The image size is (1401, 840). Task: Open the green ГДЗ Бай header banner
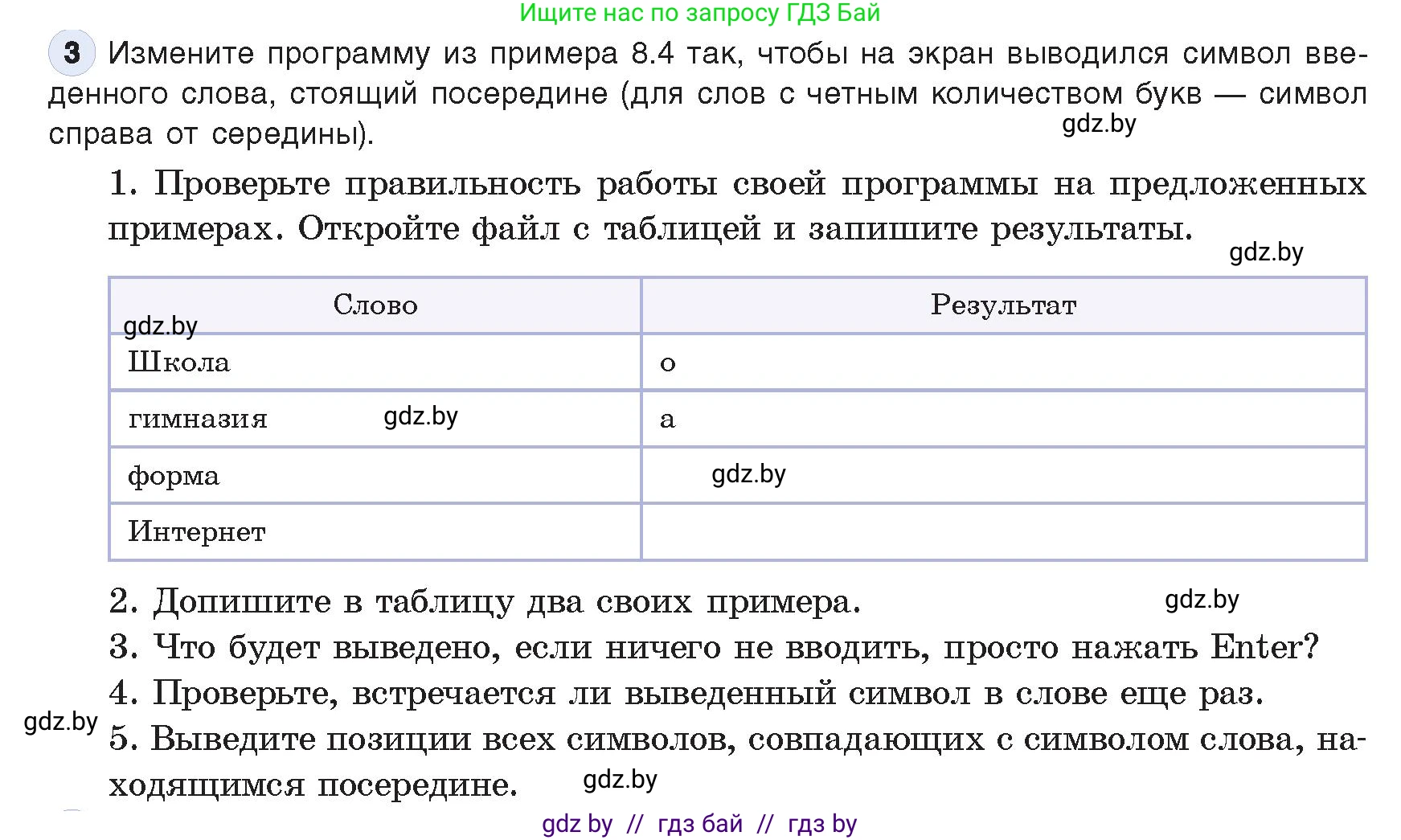[699, 13]
